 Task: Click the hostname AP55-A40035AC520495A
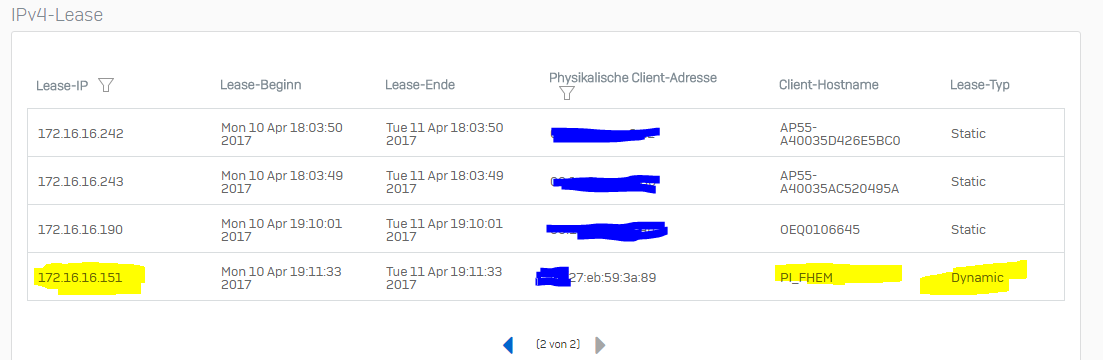pos(840,181)
